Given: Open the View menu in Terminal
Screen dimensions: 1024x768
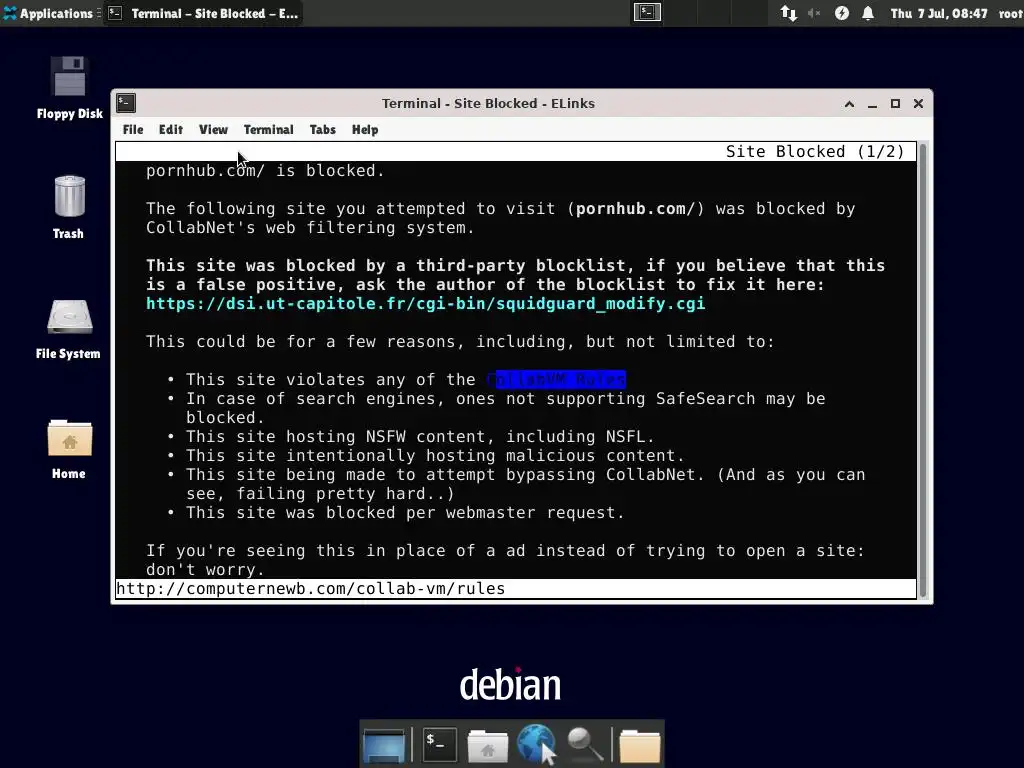Looking at the screenshot, I should (x=213, y=129).
